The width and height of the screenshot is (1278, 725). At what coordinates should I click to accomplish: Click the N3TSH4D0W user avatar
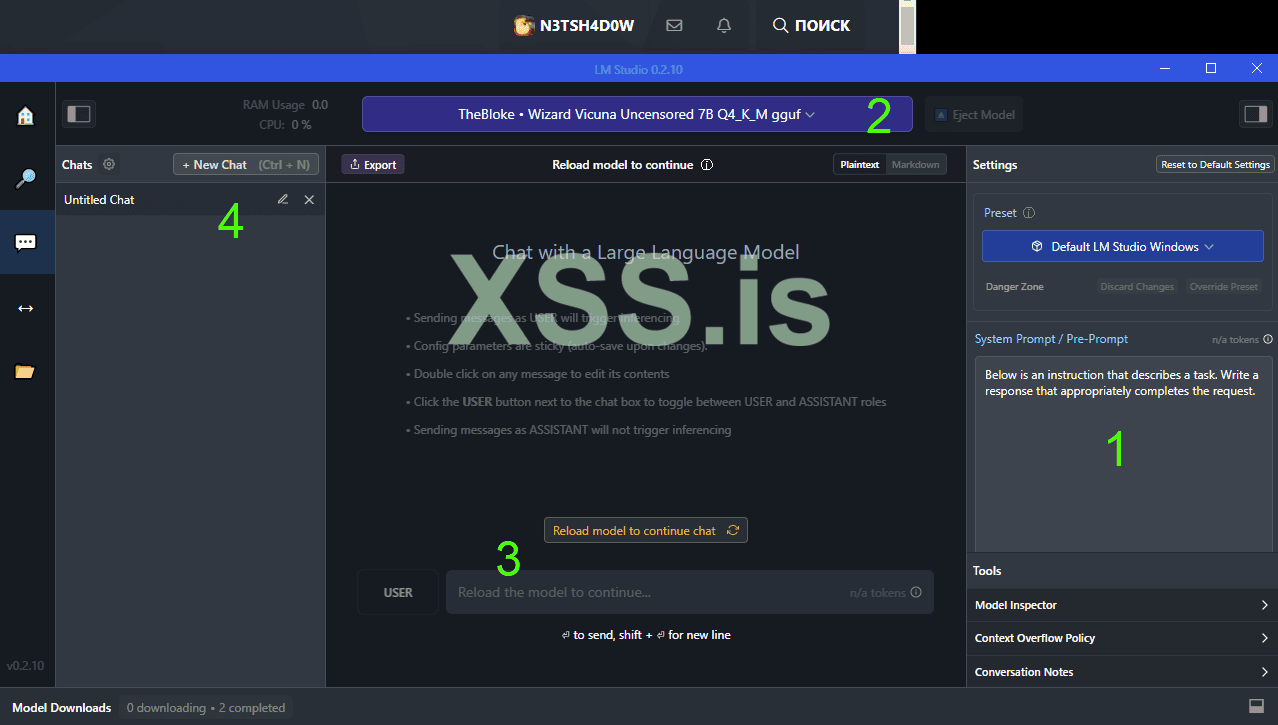pyautogui.click(x=523, y=26)
